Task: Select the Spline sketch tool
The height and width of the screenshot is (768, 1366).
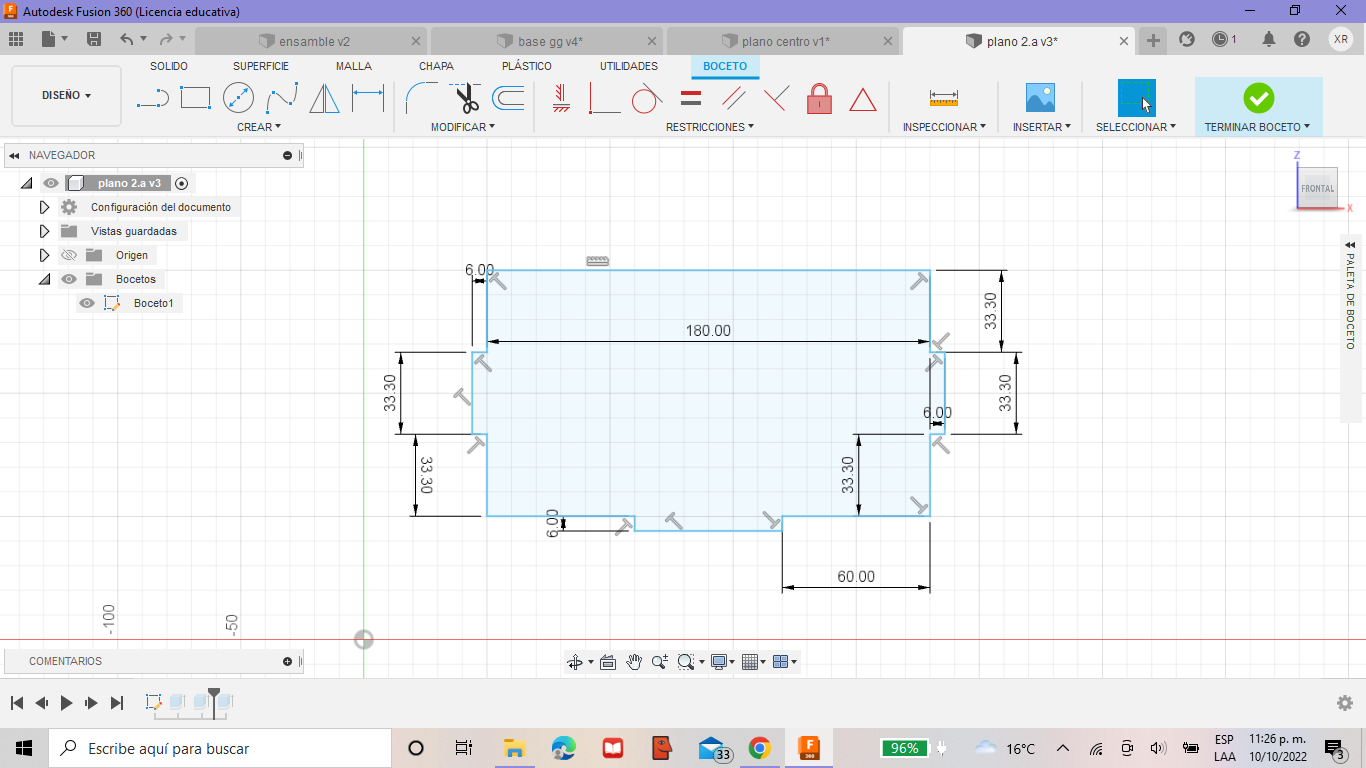Action: pyautogui.click(x=282, y=99)
